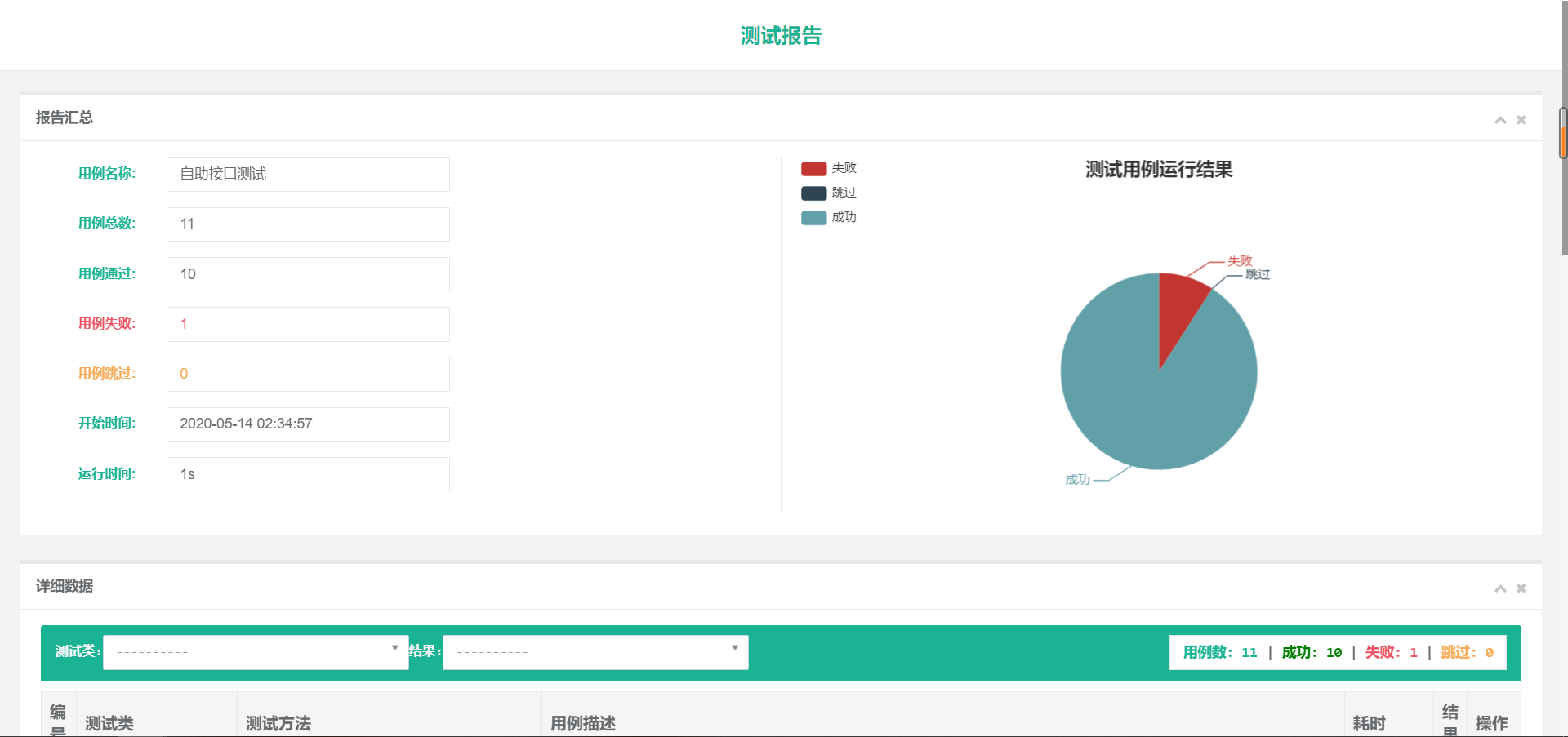
Task: Click the 失败 label beside the pie chart
Action: [x=1240, y=261]
